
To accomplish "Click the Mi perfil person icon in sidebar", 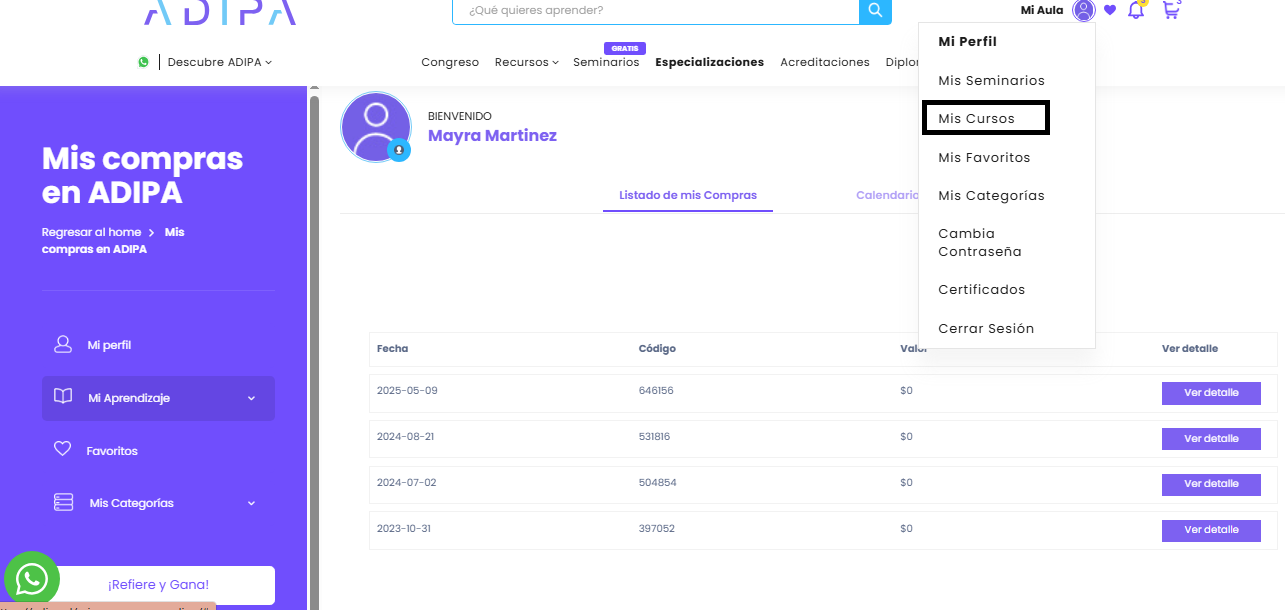I will coord(63,345).
